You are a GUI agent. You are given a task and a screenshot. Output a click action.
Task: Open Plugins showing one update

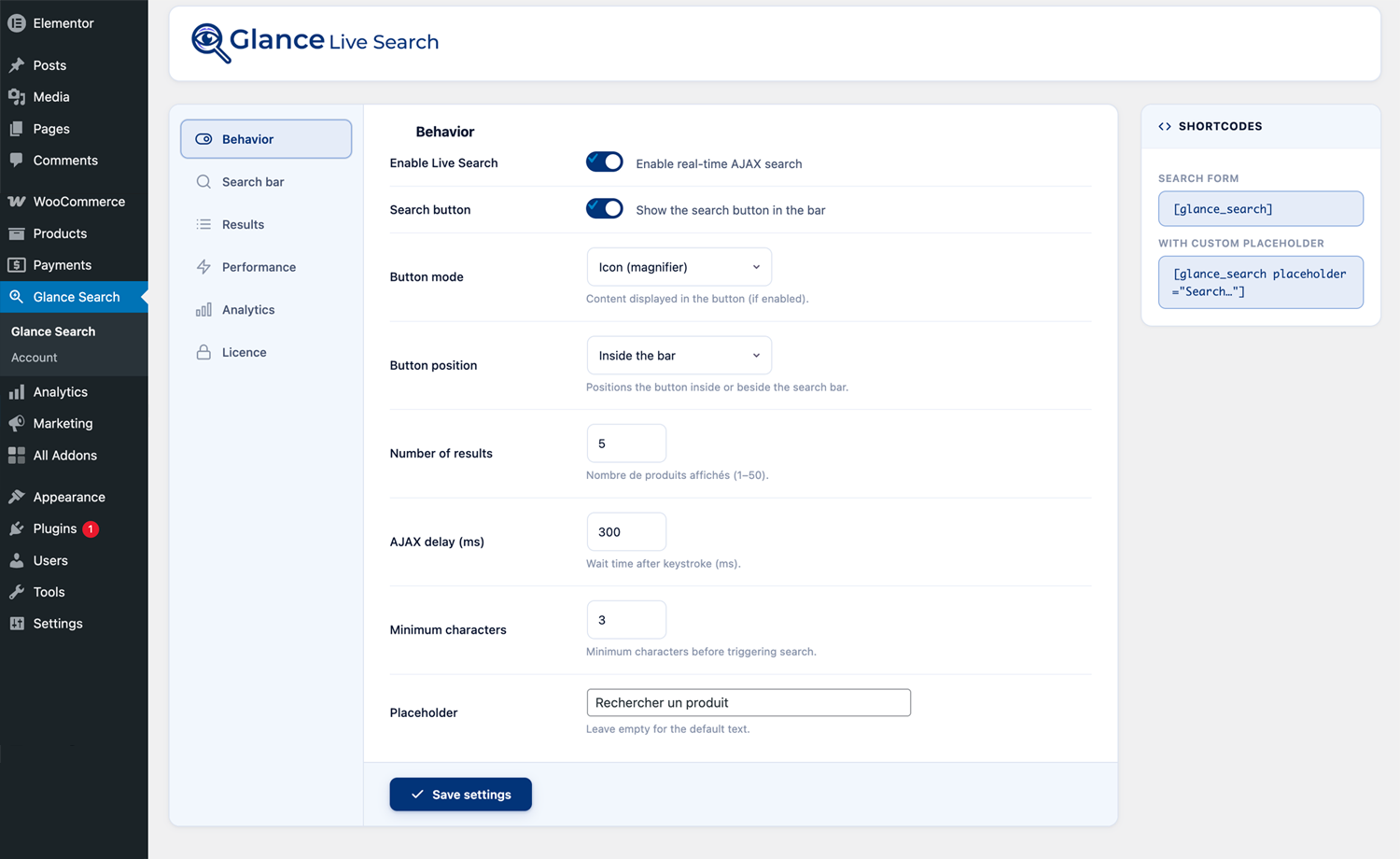click(x=53, y=528)
